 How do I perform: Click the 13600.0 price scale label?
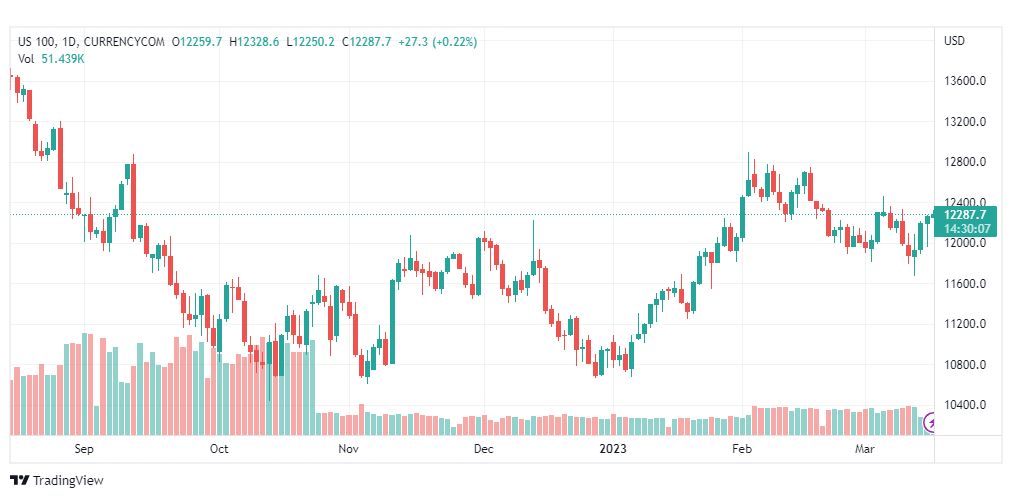tap(965, 81)
